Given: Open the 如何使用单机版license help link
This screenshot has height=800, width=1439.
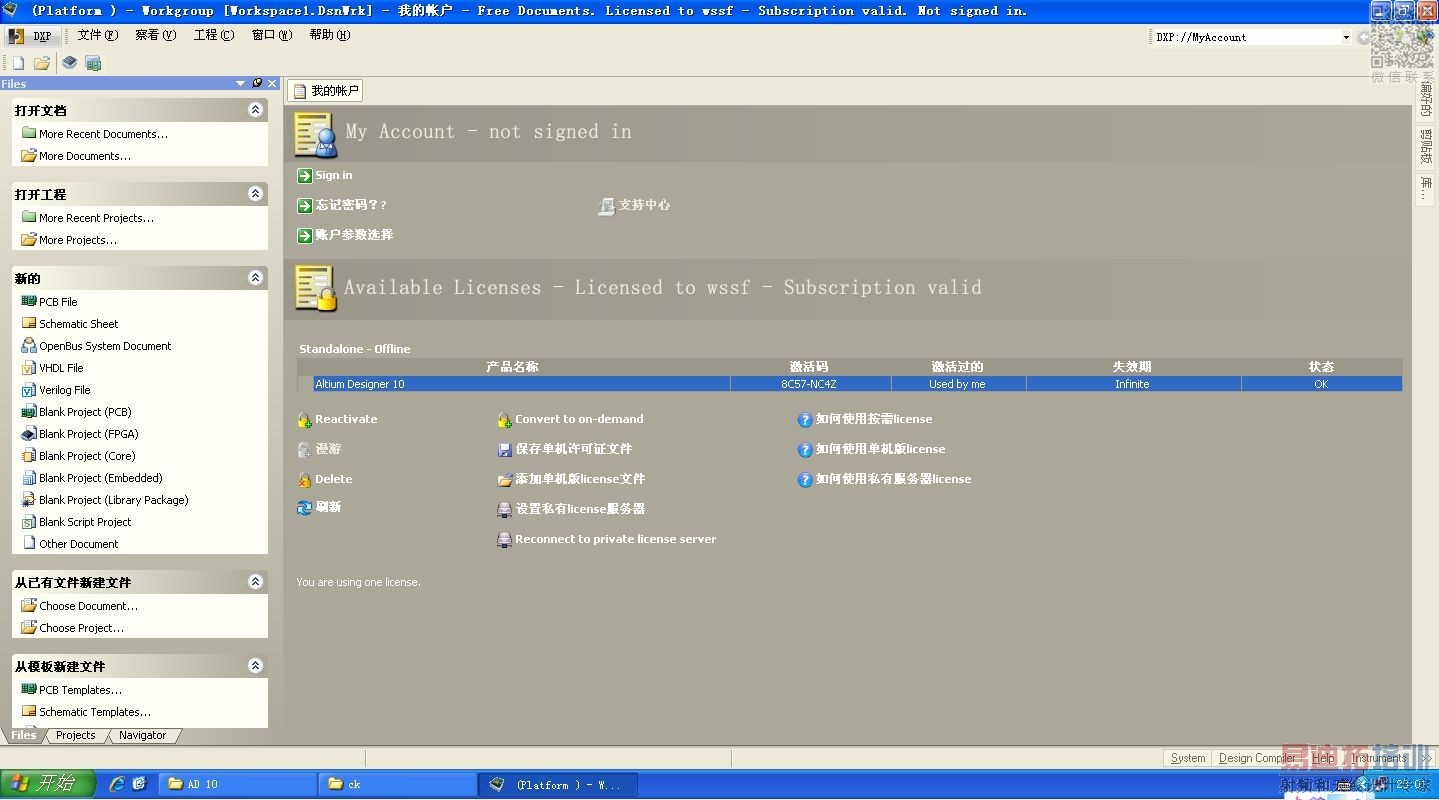Looking at the screenshot, I should tap(880, 449).
